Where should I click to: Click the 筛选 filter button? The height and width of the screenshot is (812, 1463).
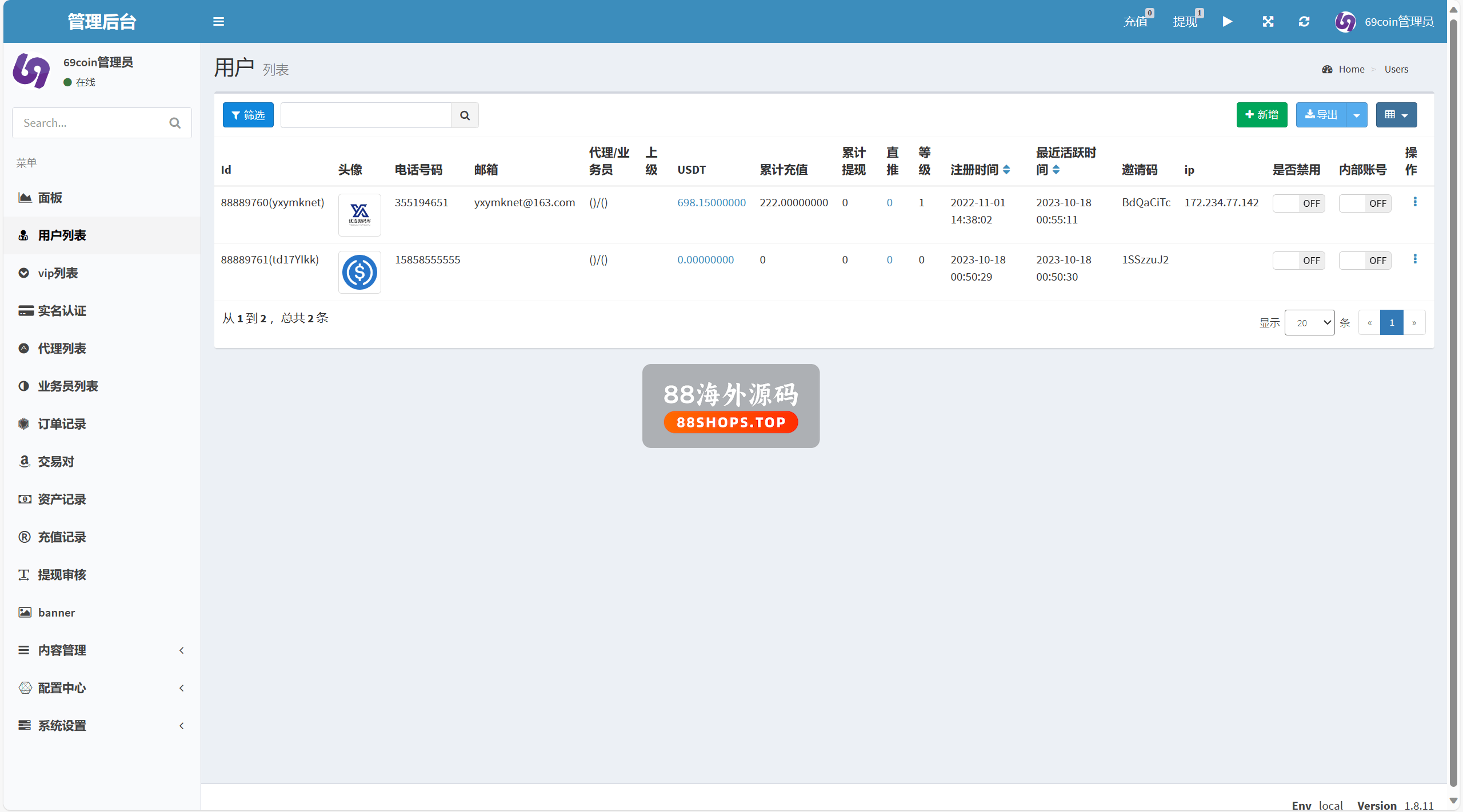coord(248,115)
